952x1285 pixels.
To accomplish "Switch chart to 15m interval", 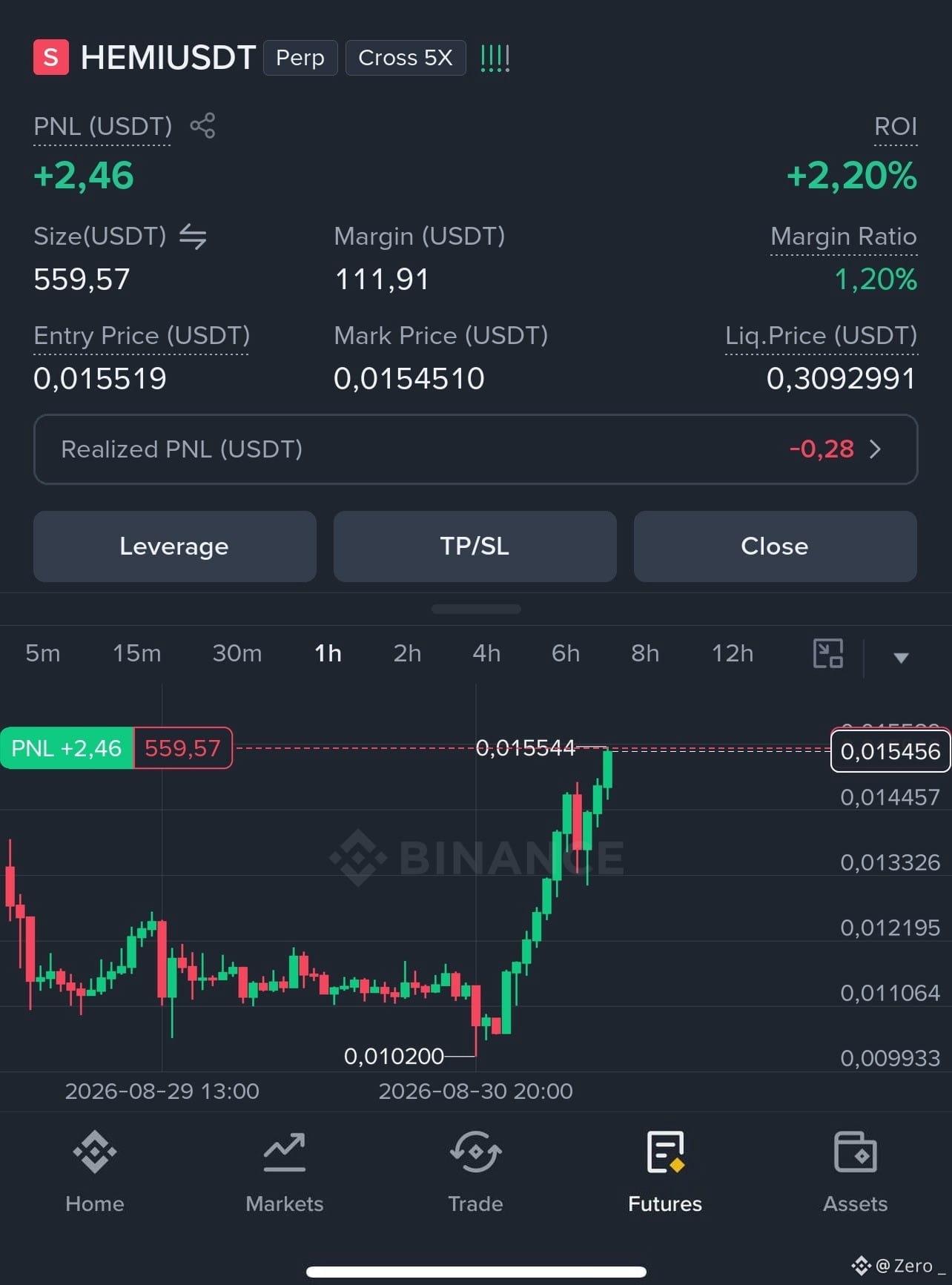I will (137, 653).
